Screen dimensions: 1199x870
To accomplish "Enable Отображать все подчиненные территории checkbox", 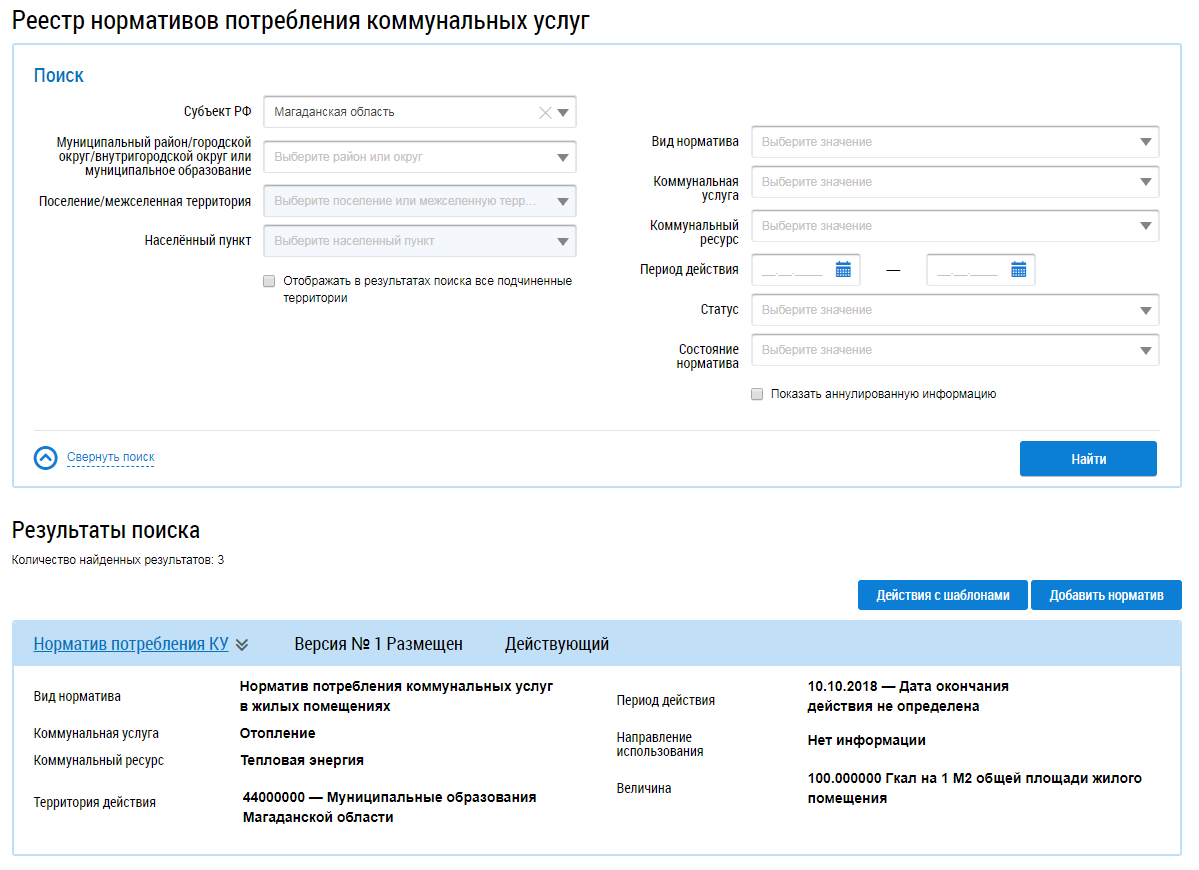I will click(x=269, y=282).
